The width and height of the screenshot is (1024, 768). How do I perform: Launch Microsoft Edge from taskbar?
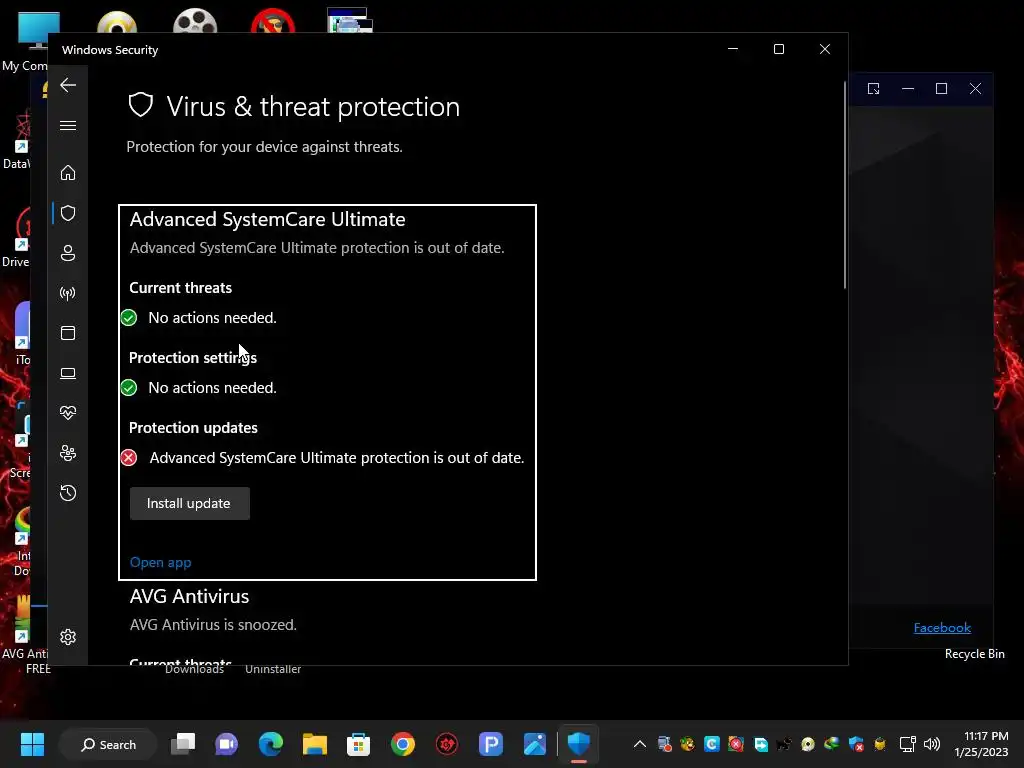click(270, 744)
